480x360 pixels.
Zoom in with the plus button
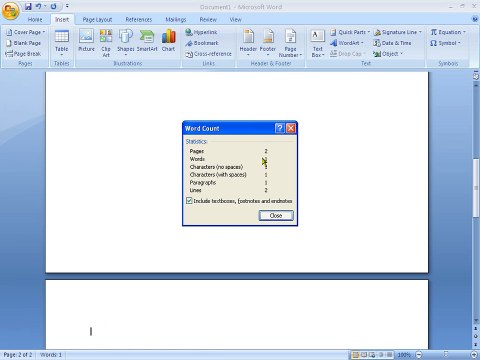pyautogui.click(x=474, y=355)
